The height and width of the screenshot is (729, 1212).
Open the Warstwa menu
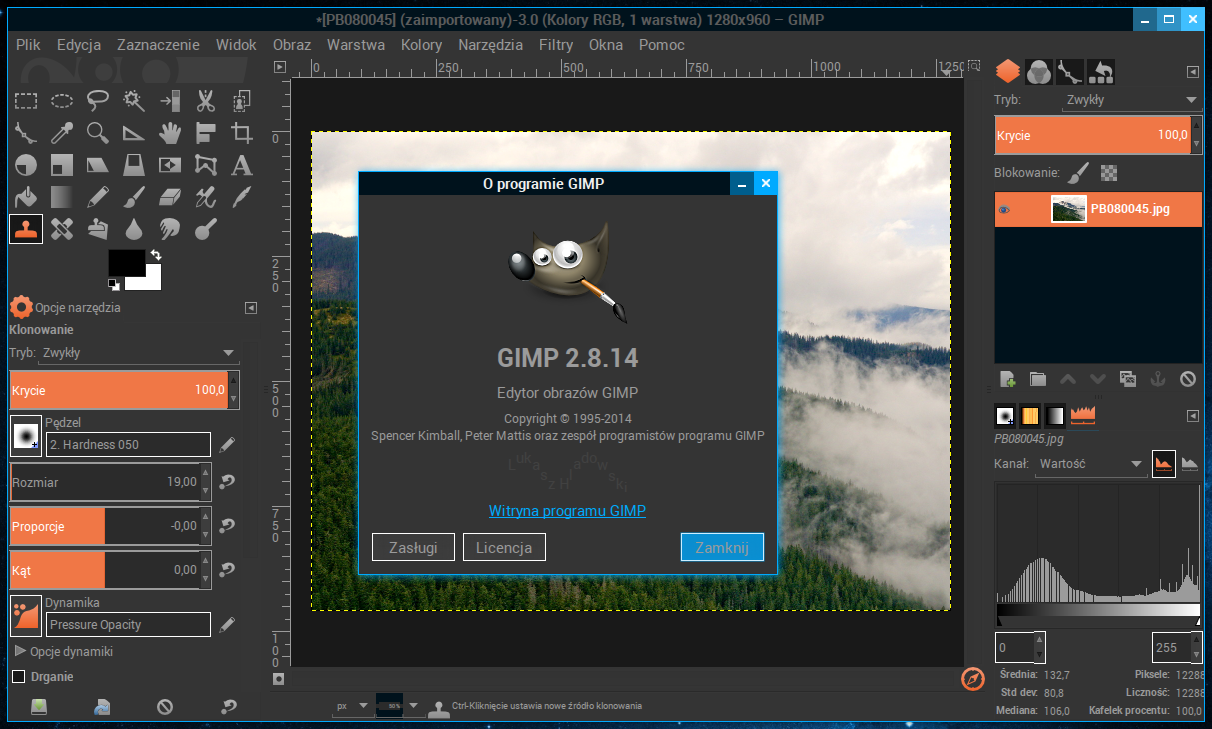tap(356, 44)
